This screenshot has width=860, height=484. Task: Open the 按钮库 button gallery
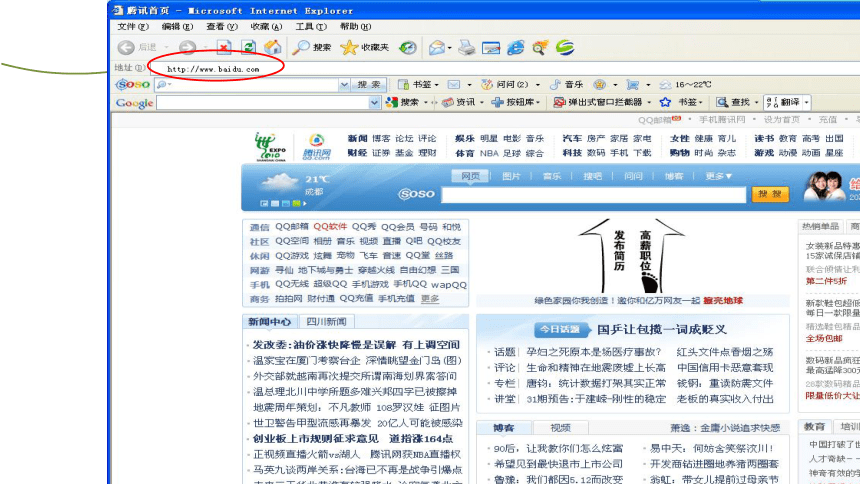[x=511, y=102]
